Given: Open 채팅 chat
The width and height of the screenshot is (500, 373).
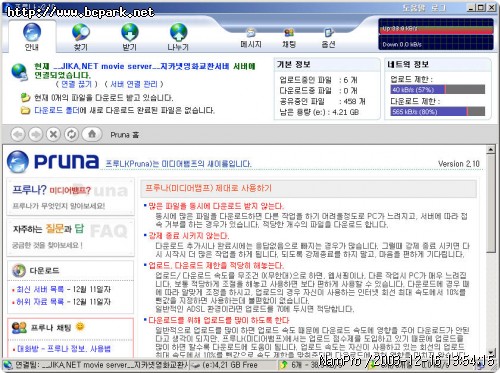Looking at the screenshot, I should tap(289, 38).
